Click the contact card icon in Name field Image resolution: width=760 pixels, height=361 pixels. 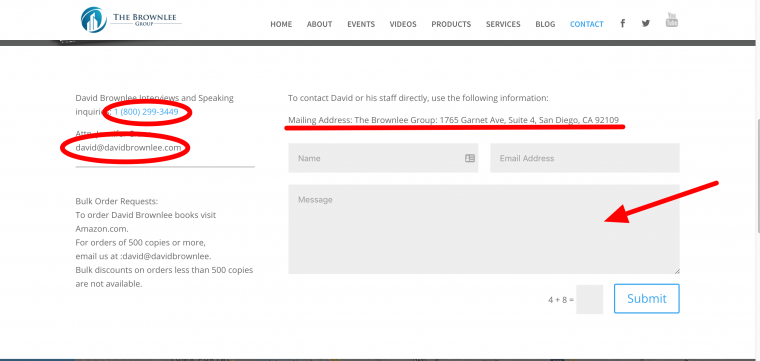coord(470,158)
